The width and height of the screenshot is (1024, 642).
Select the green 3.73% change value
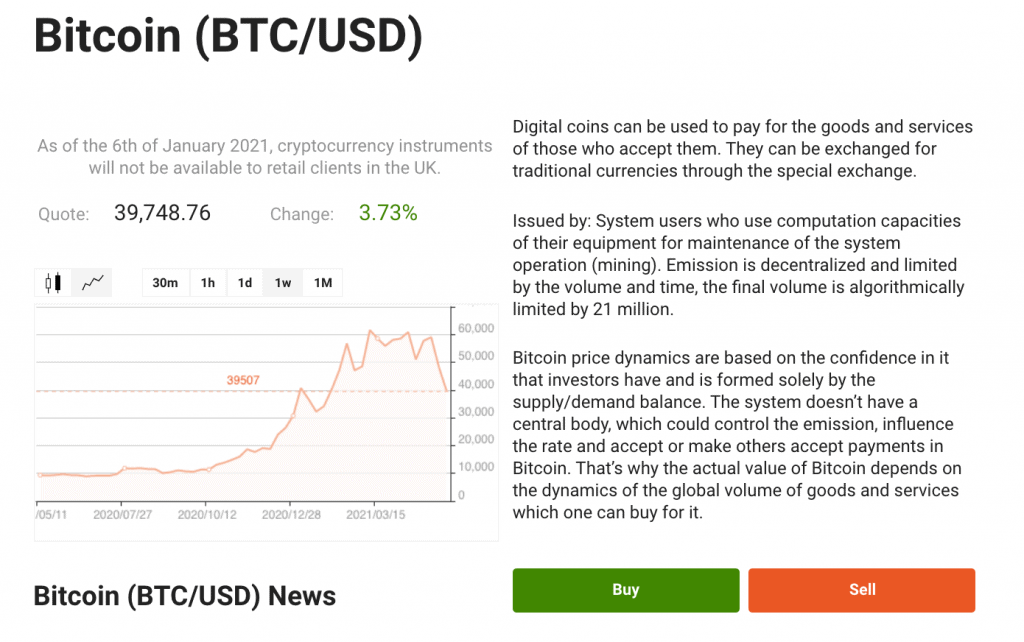coord(387,212)
